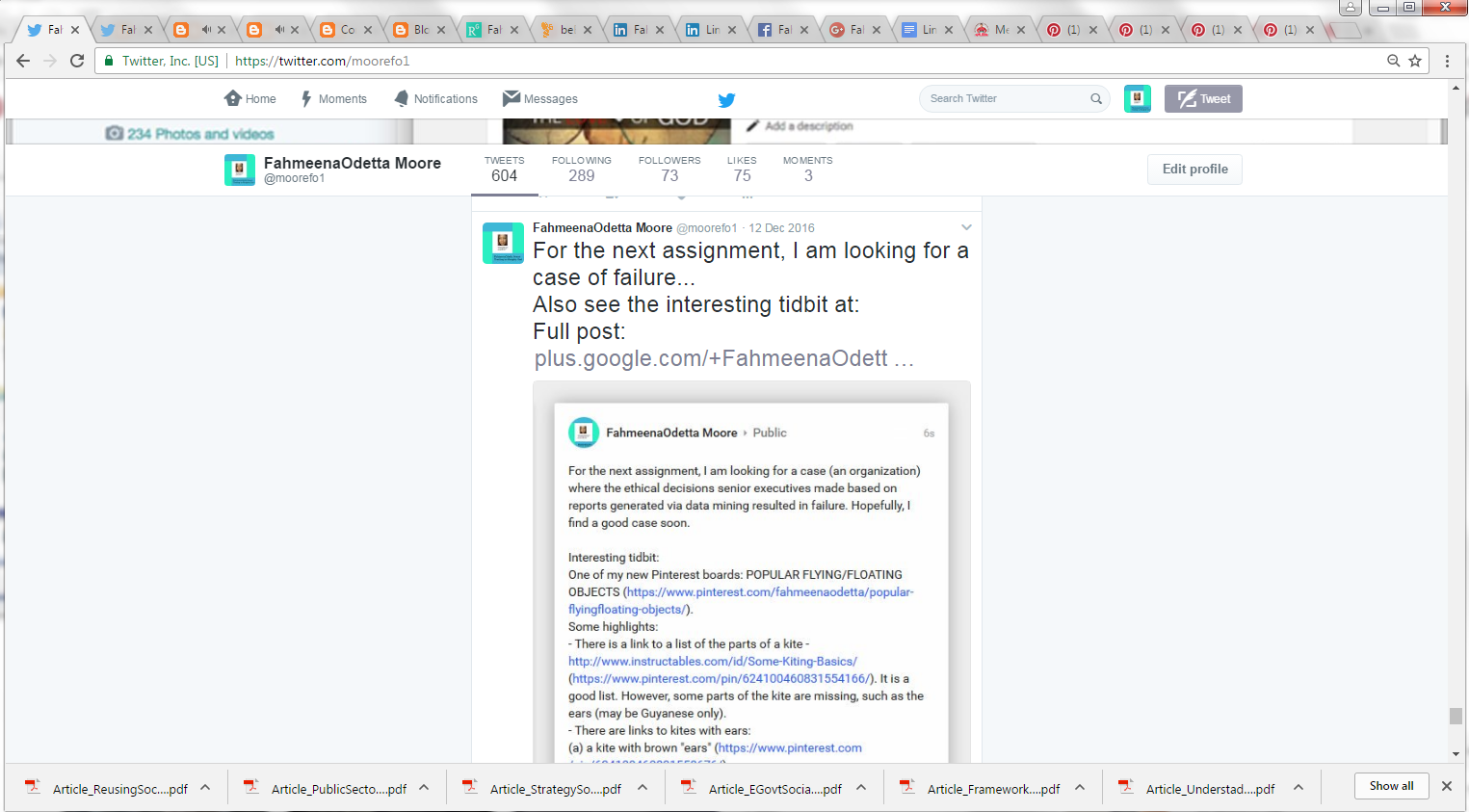This screenshot has height=812, width=1469.
Task: Click the zoom magnifier icon in address bar
Action: tap(1393, 61)
